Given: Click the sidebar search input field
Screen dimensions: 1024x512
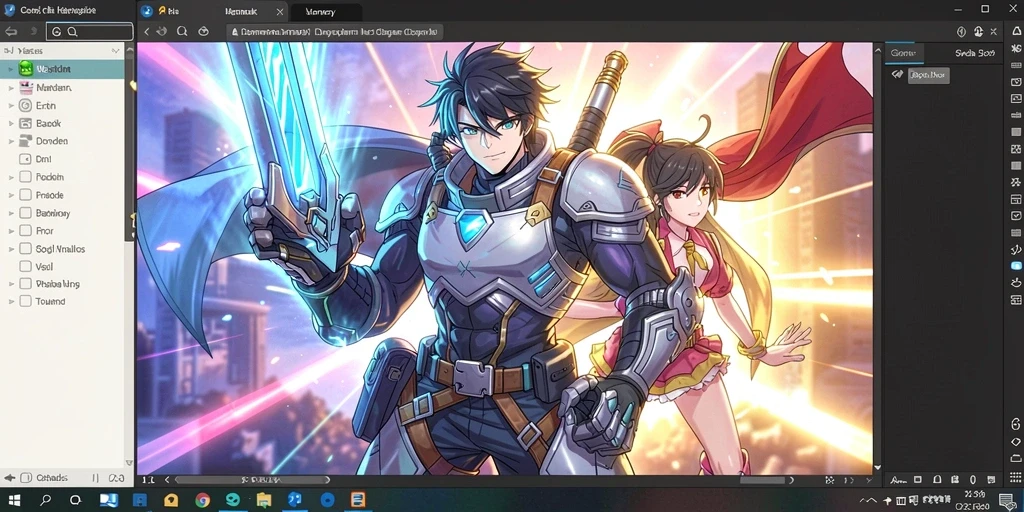Looking at the screenshot, I should (x=89, y=31).
